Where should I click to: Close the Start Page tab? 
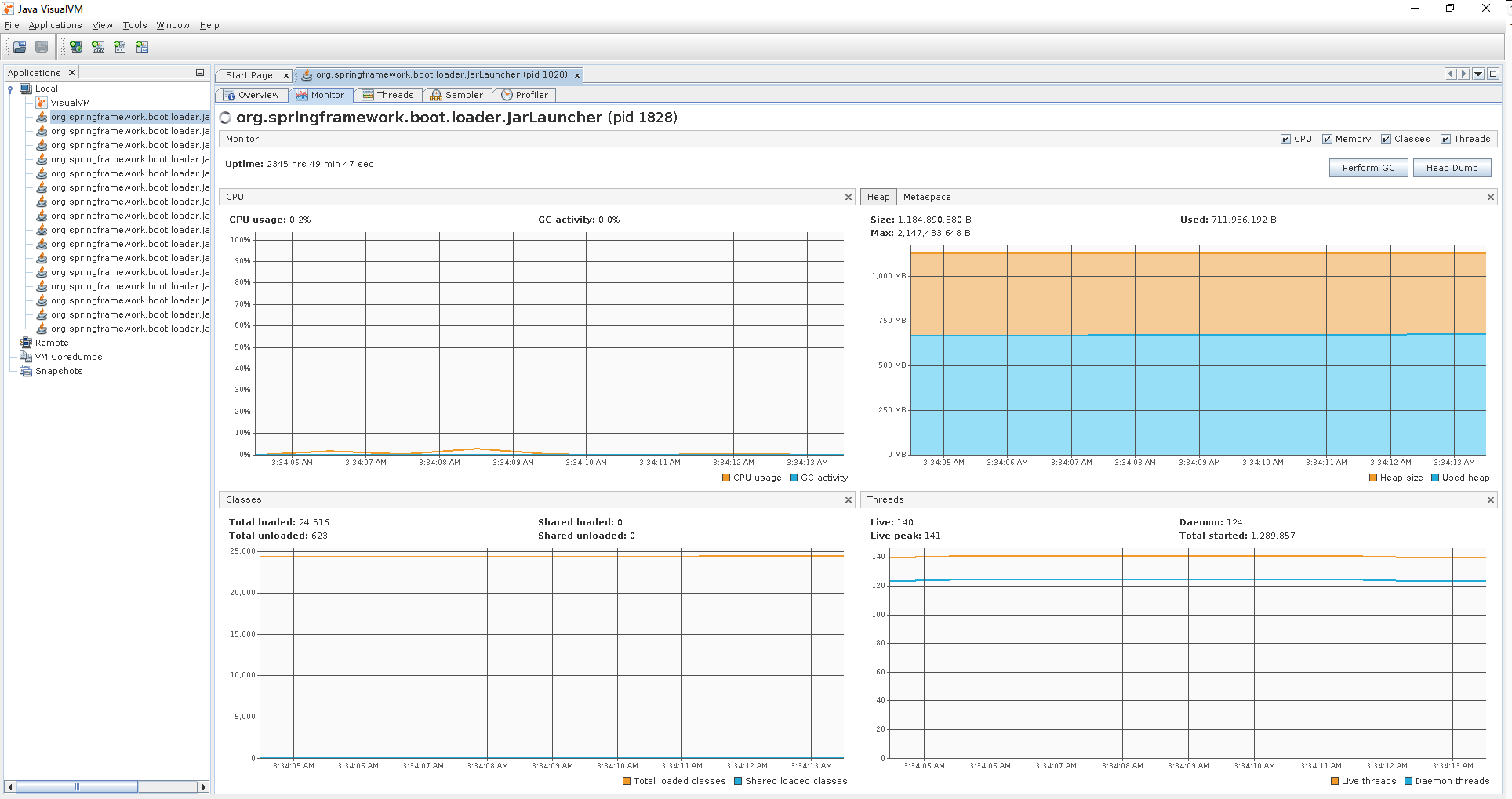pos(285,75)
